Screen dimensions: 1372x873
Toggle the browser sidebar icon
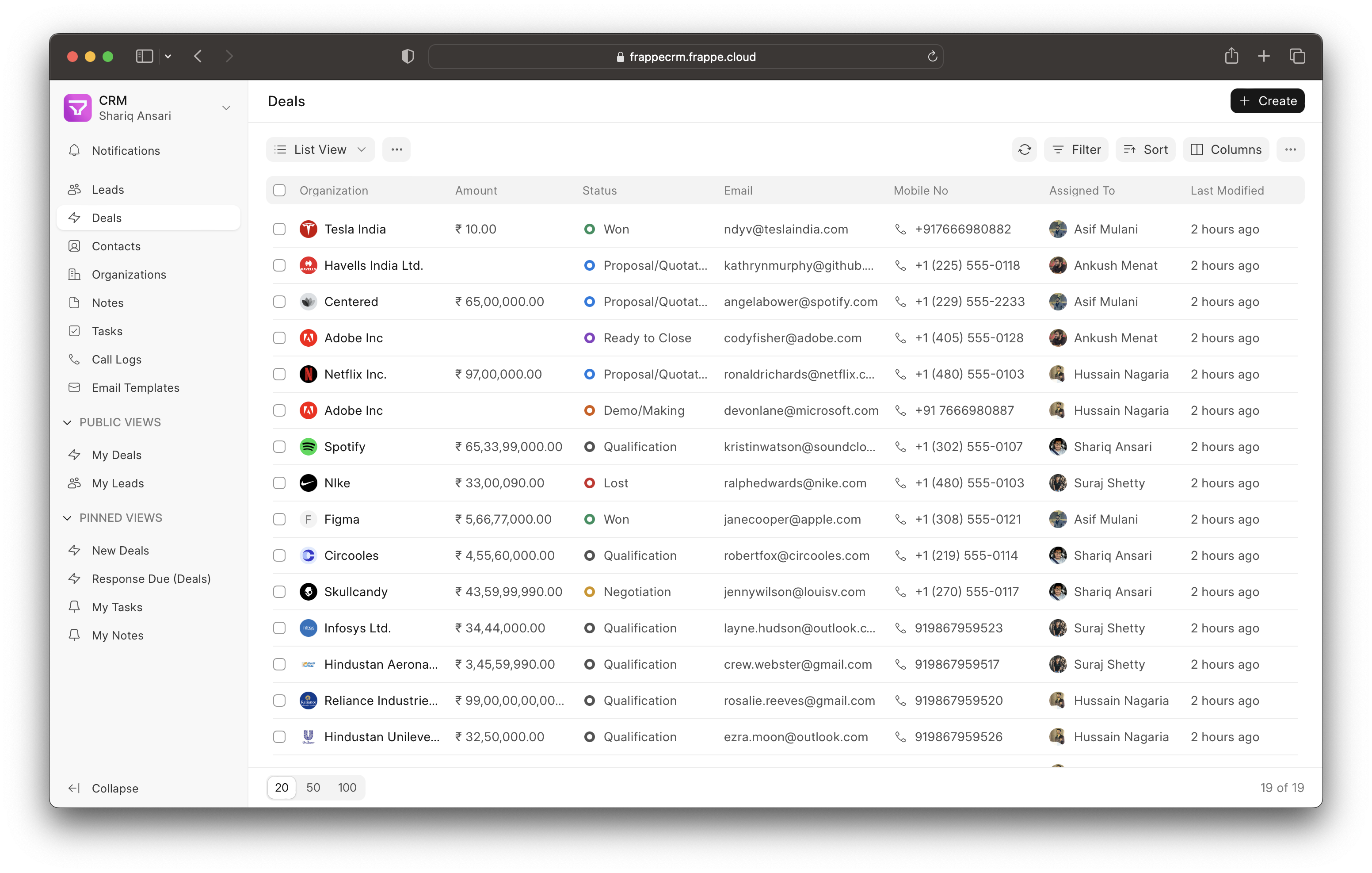point(144,56)
